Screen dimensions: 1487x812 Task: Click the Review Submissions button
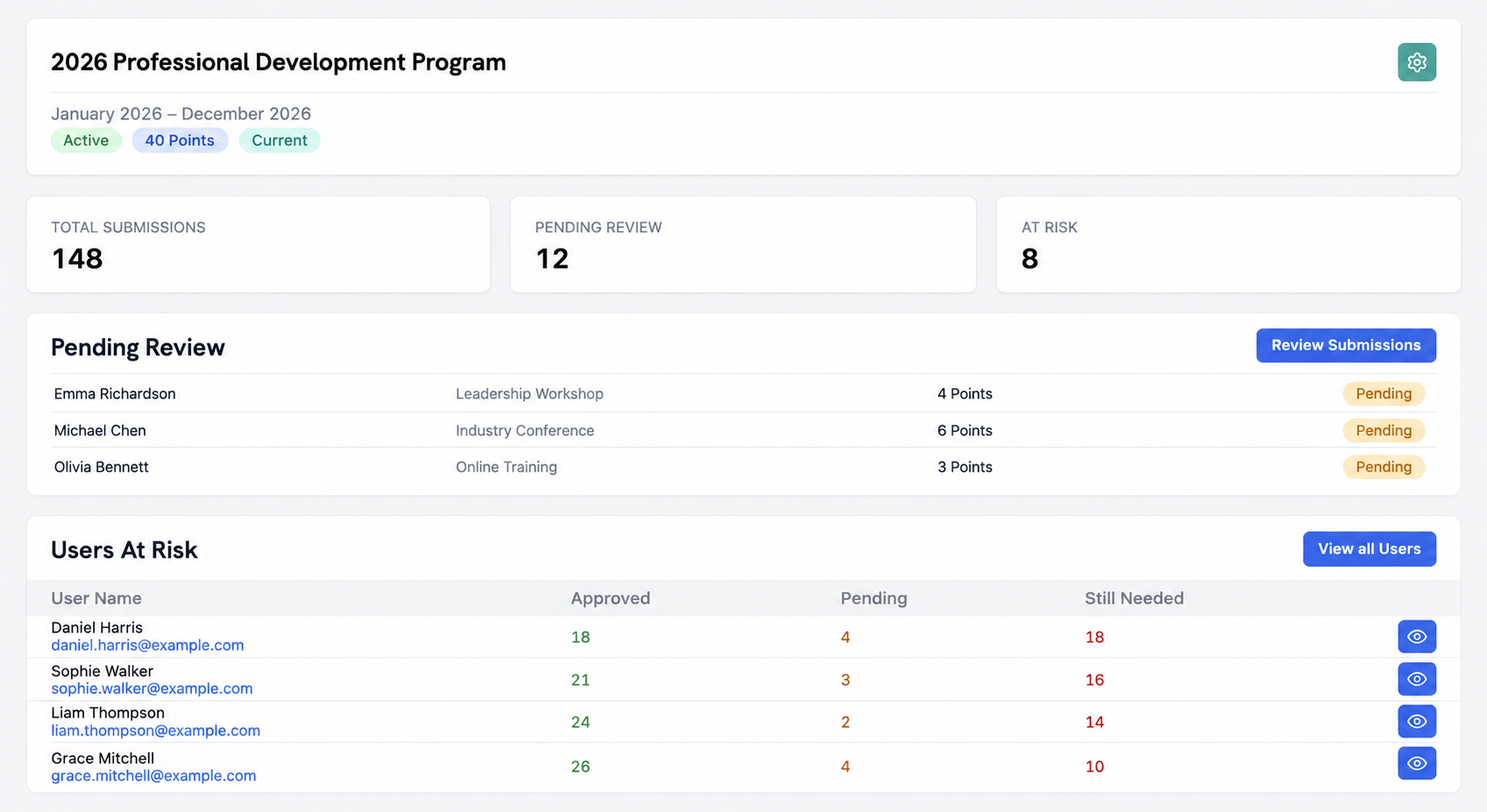[1346, 345]
